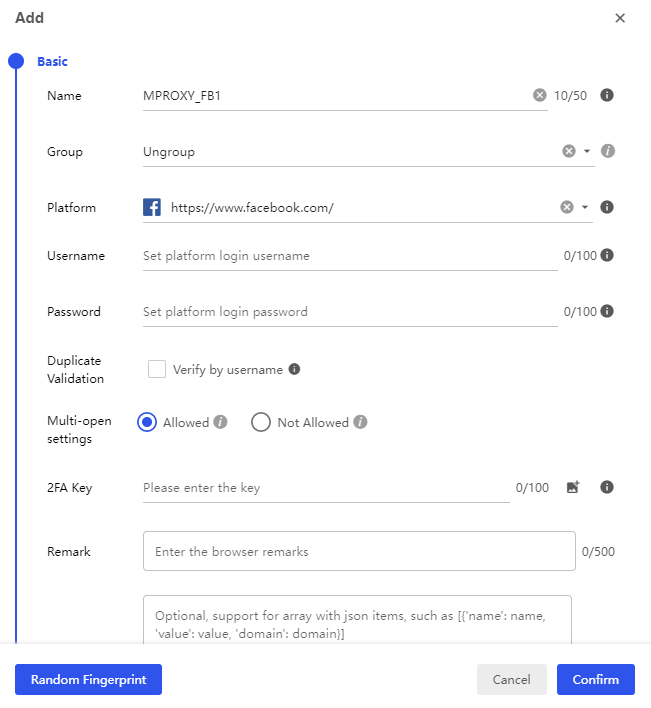Select the Not Allowed radio button
The image size is (651, 708).
click(261, 422)
